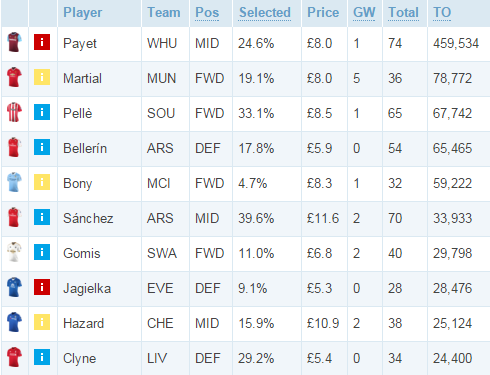Select the Hazard player row name

pyautogui.click(x=84, y=323)
